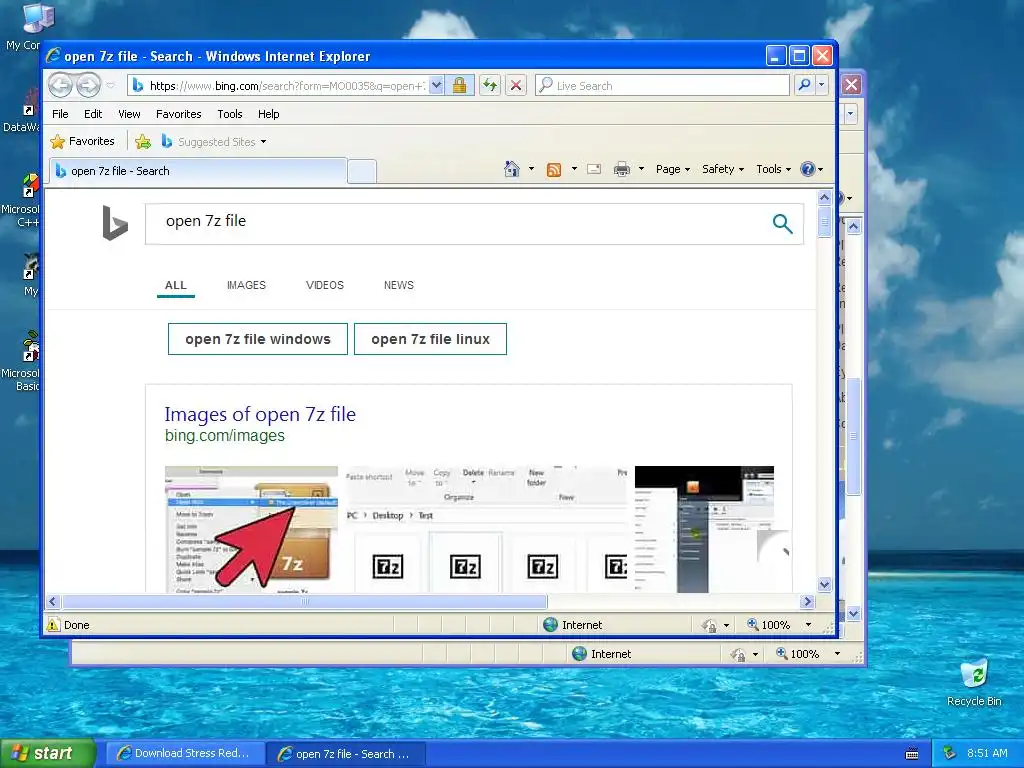This screenshot has width=1024, height=768.
Task: Click the horizontal scrollbar thumb
Action: coord(304,601)
